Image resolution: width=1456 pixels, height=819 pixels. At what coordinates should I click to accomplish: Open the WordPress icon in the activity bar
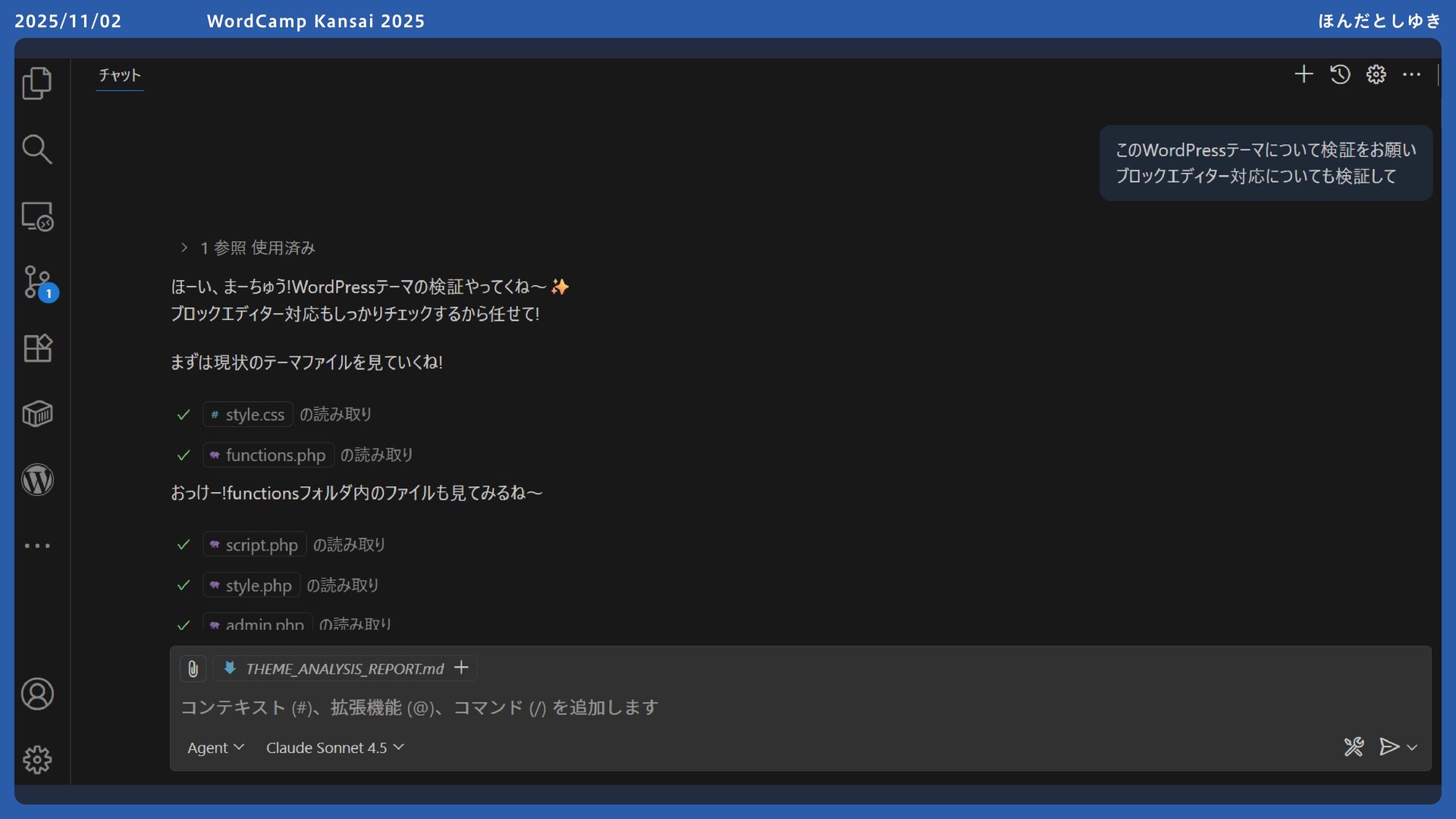36,480
